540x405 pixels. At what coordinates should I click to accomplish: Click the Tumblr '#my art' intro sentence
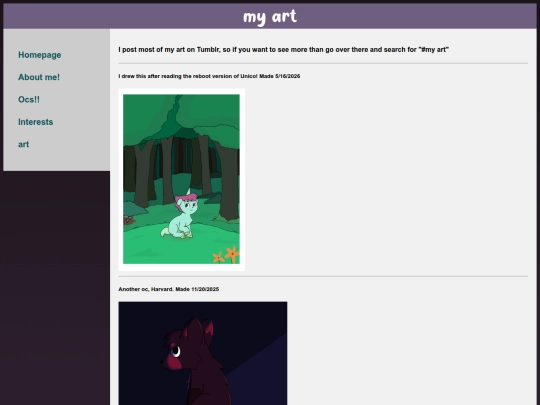283,50
